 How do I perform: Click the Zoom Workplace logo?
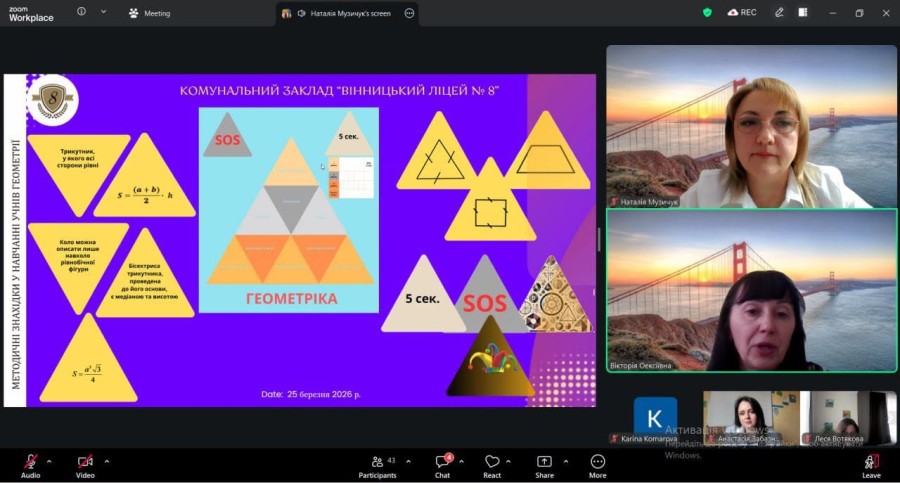pos(31,13)
